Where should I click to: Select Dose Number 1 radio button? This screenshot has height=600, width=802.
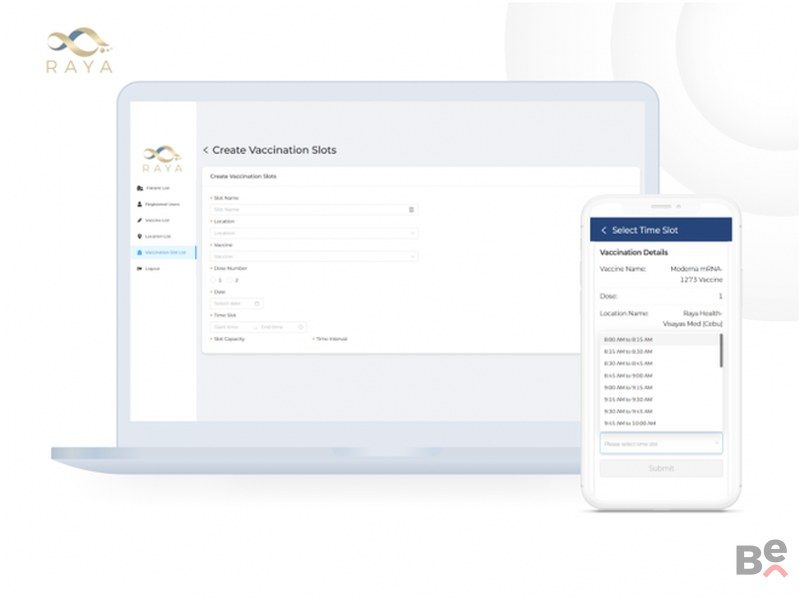[x=213, y=280]
